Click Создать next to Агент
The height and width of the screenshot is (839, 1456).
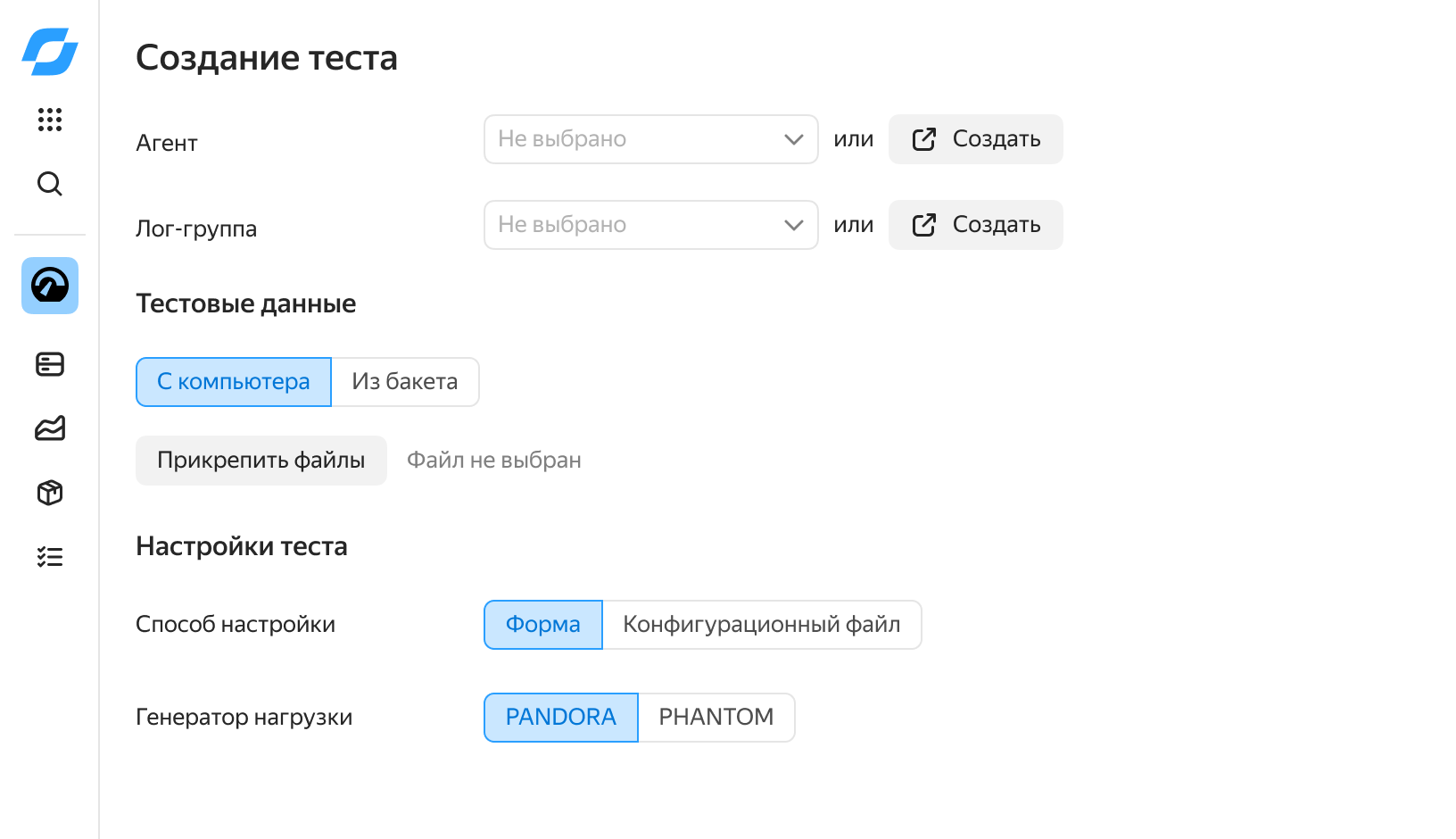pos(975,138)
